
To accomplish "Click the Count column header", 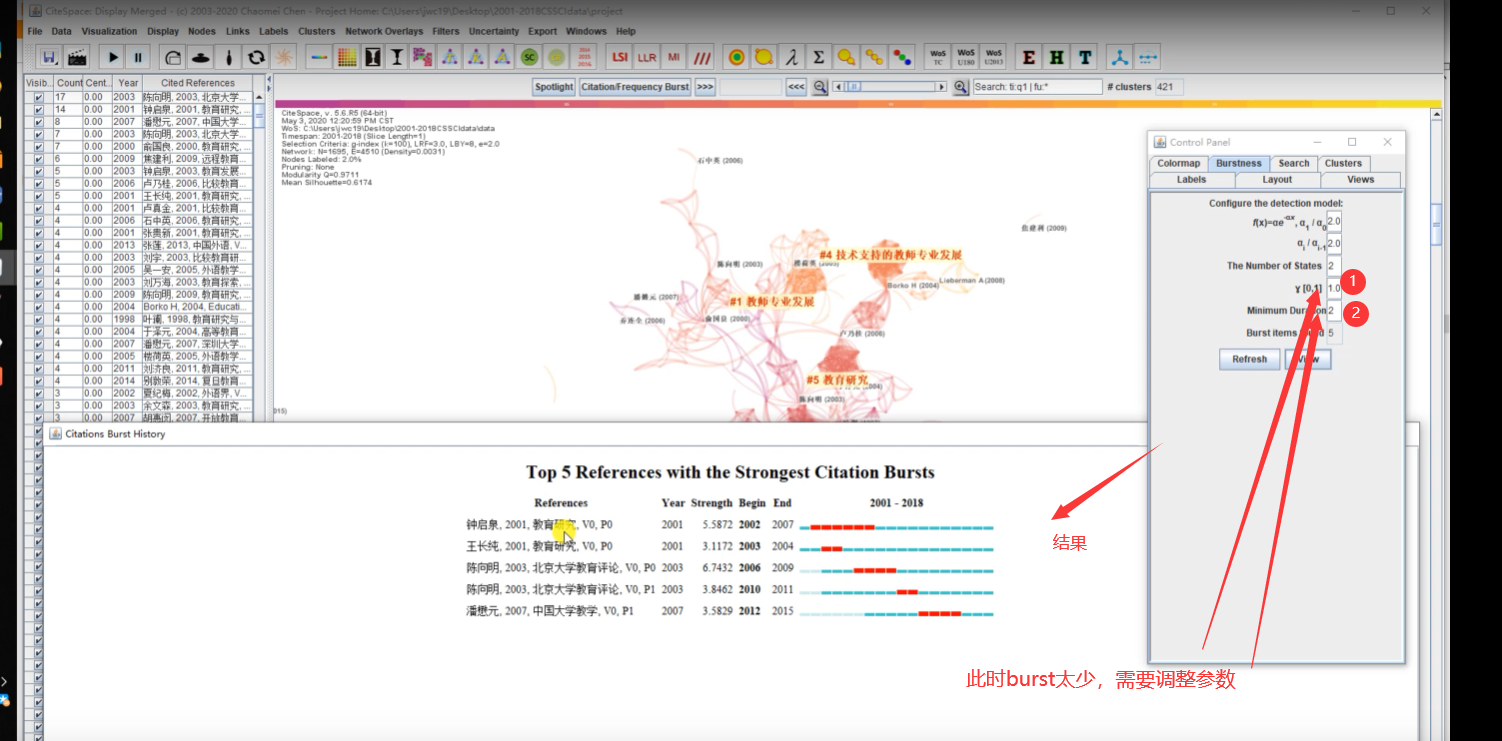I will [69, 83].
